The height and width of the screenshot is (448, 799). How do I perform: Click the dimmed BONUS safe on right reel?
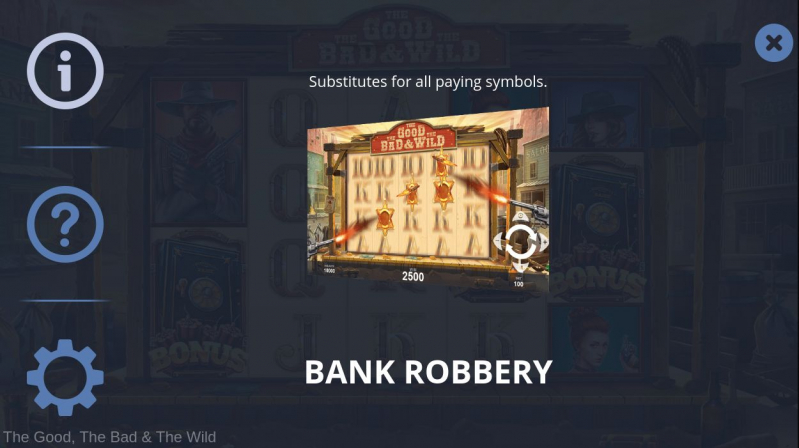(596, 228)
